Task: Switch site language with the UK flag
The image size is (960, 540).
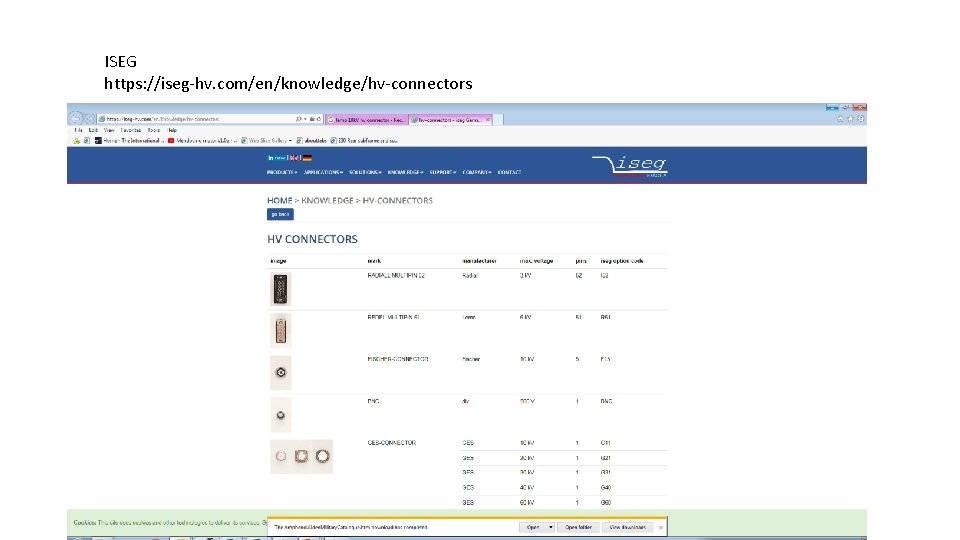Action: coord(294,158)
